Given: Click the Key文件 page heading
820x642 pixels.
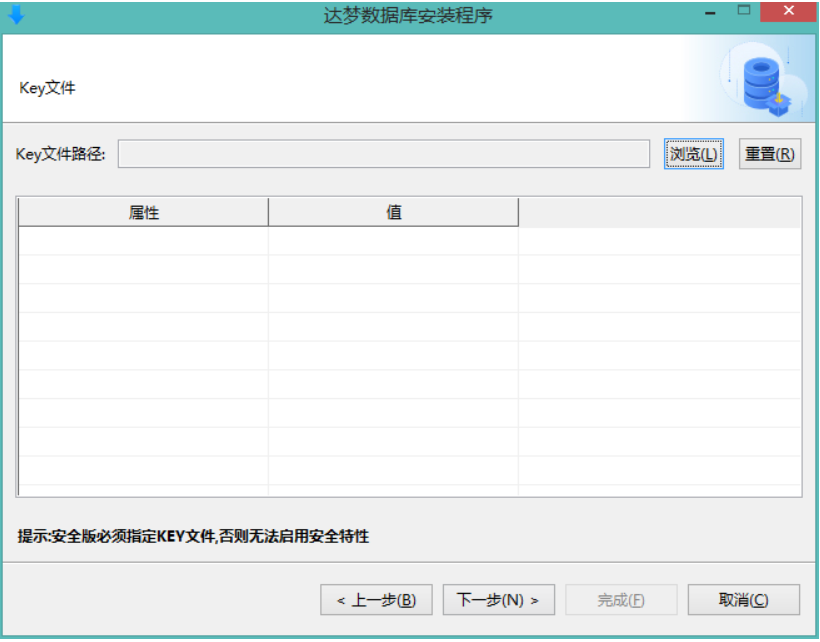Looking at the screenshot, I should click(47, 88).
